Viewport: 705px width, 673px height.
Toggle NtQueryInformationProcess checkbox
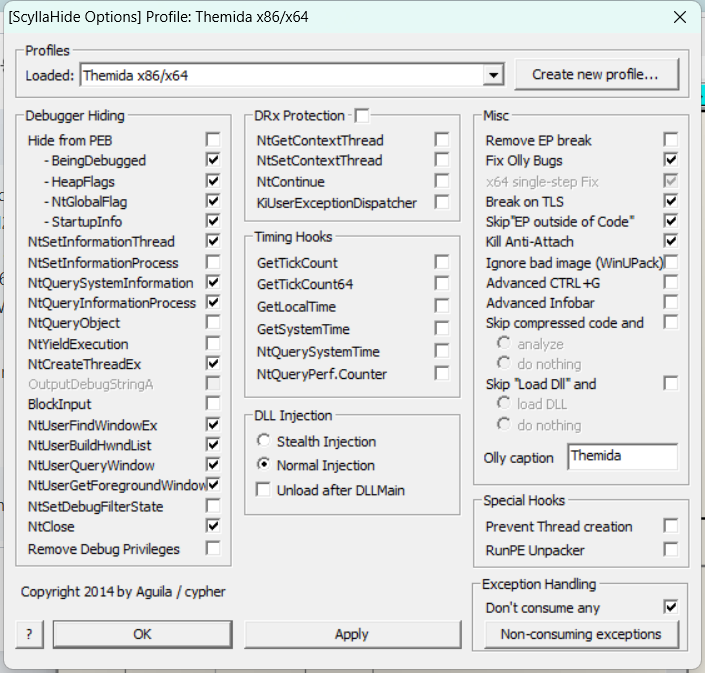point(213,302)
